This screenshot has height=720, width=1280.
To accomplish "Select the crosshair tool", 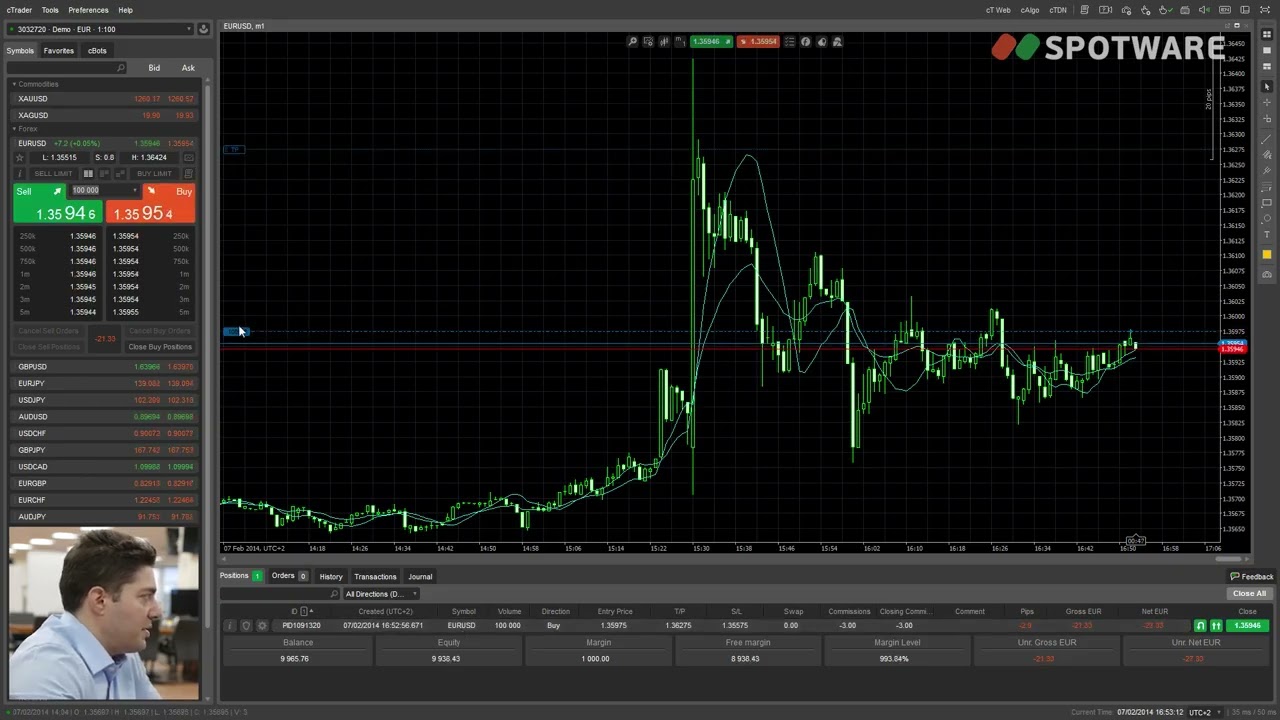I will click(x=1267, y=103).
